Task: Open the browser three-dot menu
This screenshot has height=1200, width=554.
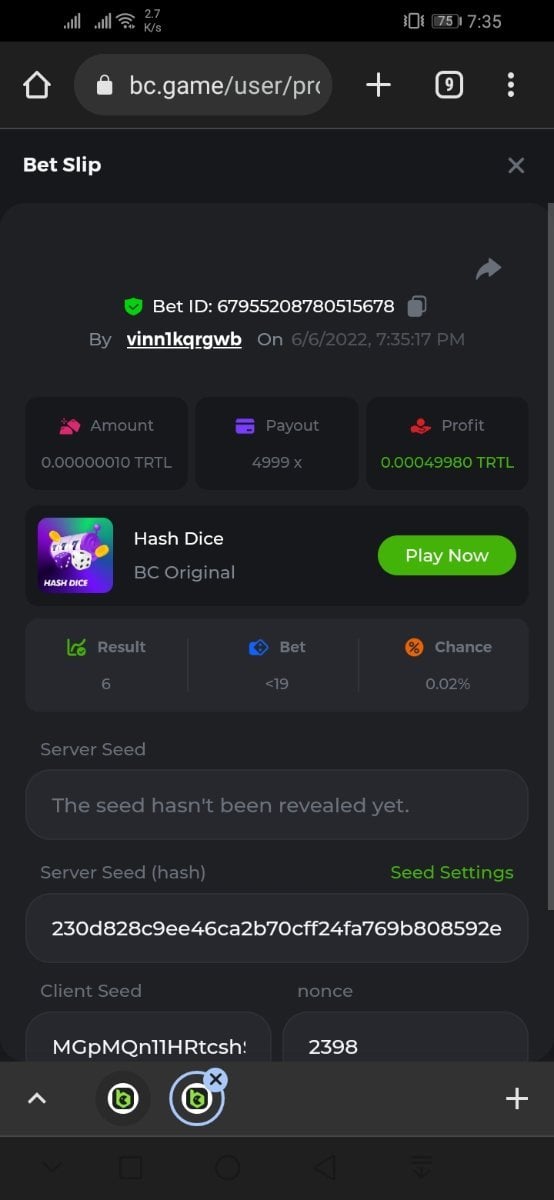Action: [x=510, y=86]
